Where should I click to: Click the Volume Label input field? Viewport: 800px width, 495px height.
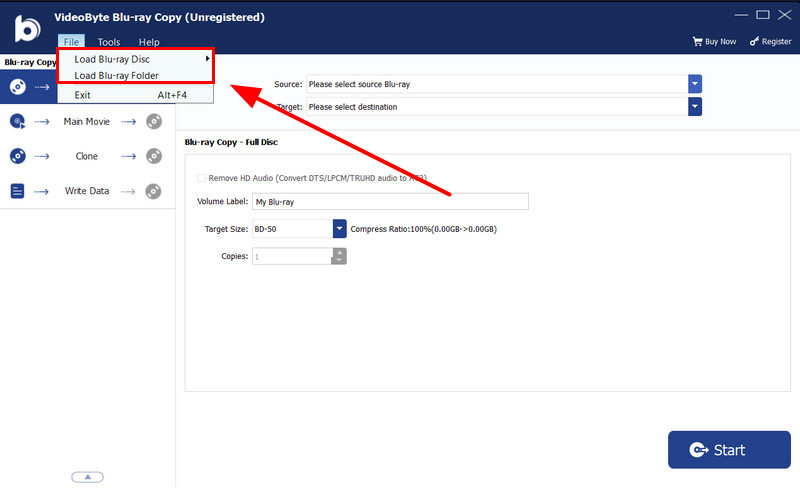tap(390, 202)
